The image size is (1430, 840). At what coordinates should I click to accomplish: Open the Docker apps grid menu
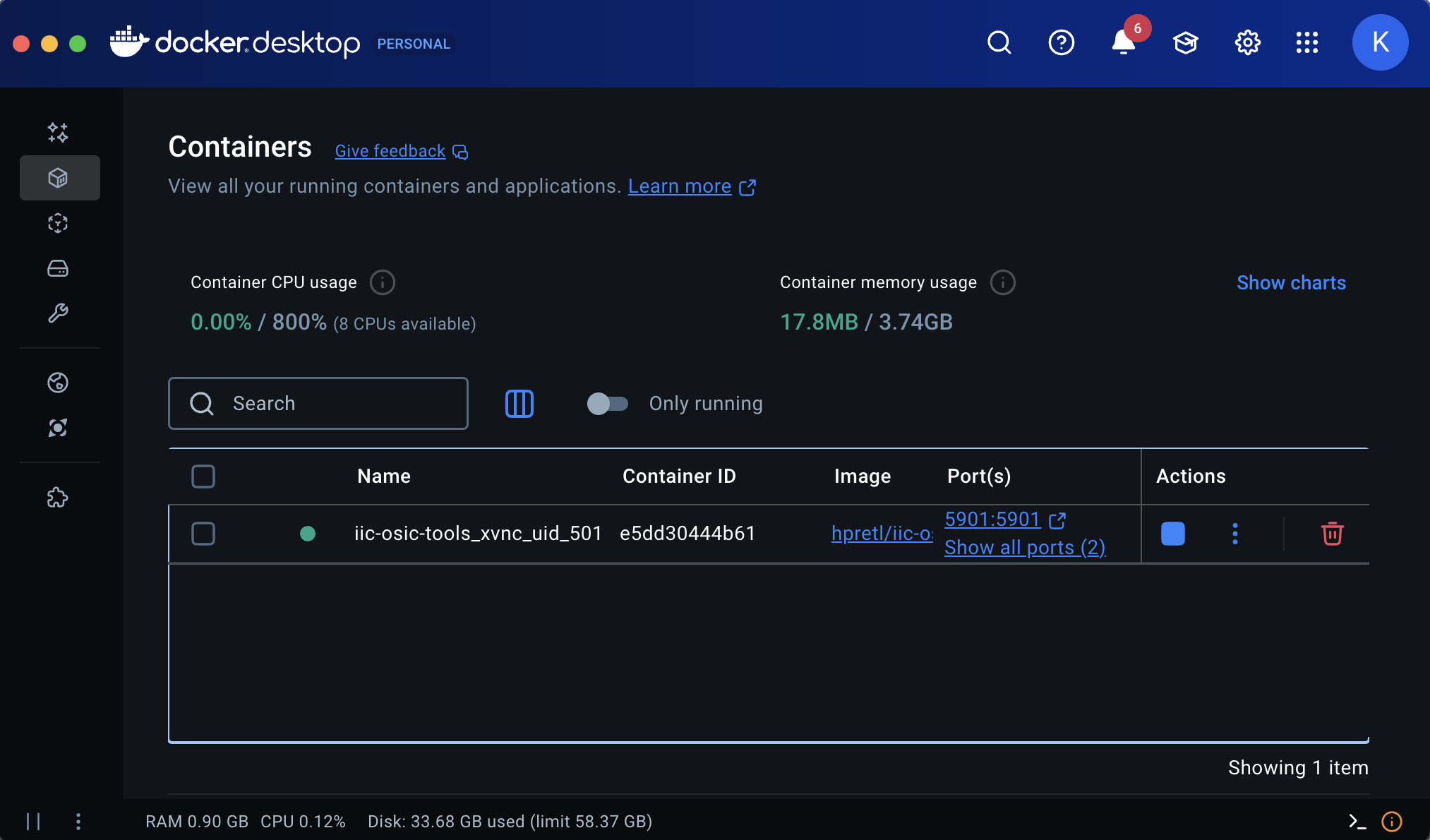1306,43
